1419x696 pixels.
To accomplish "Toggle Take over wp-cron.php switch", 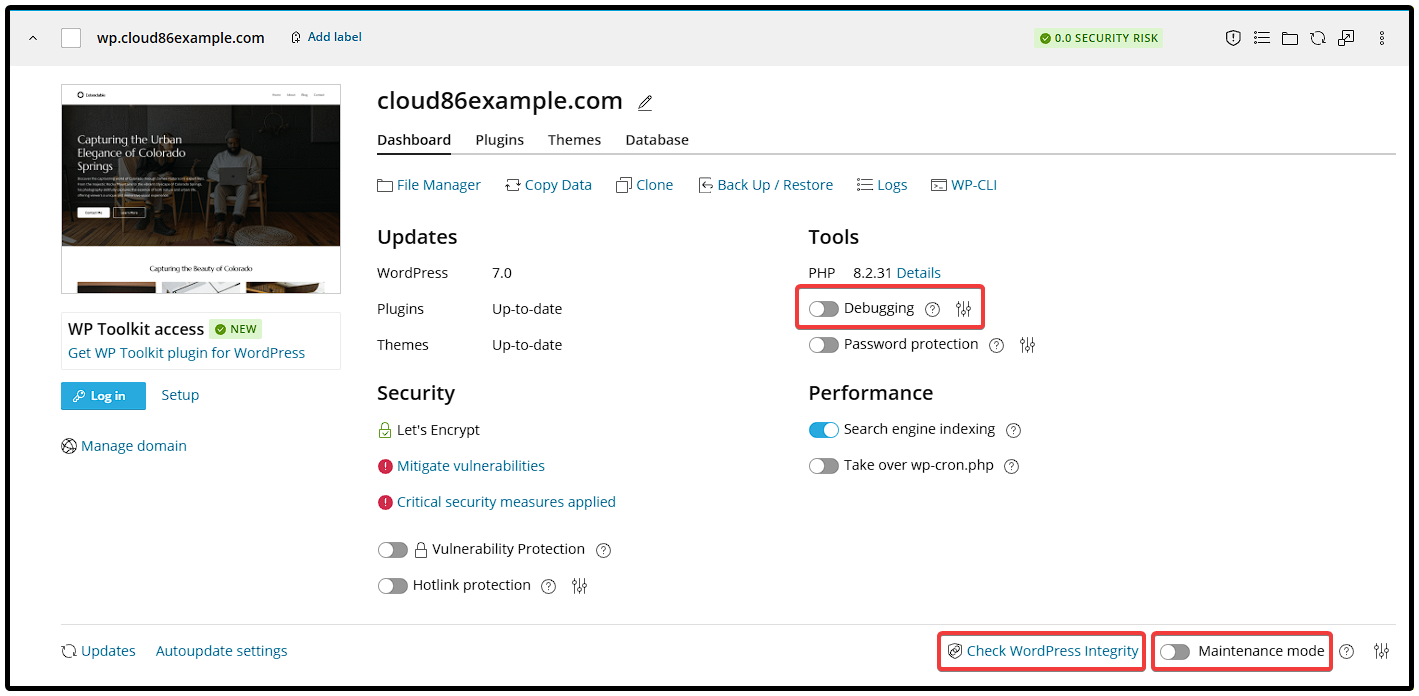I will tap(824, 466).
